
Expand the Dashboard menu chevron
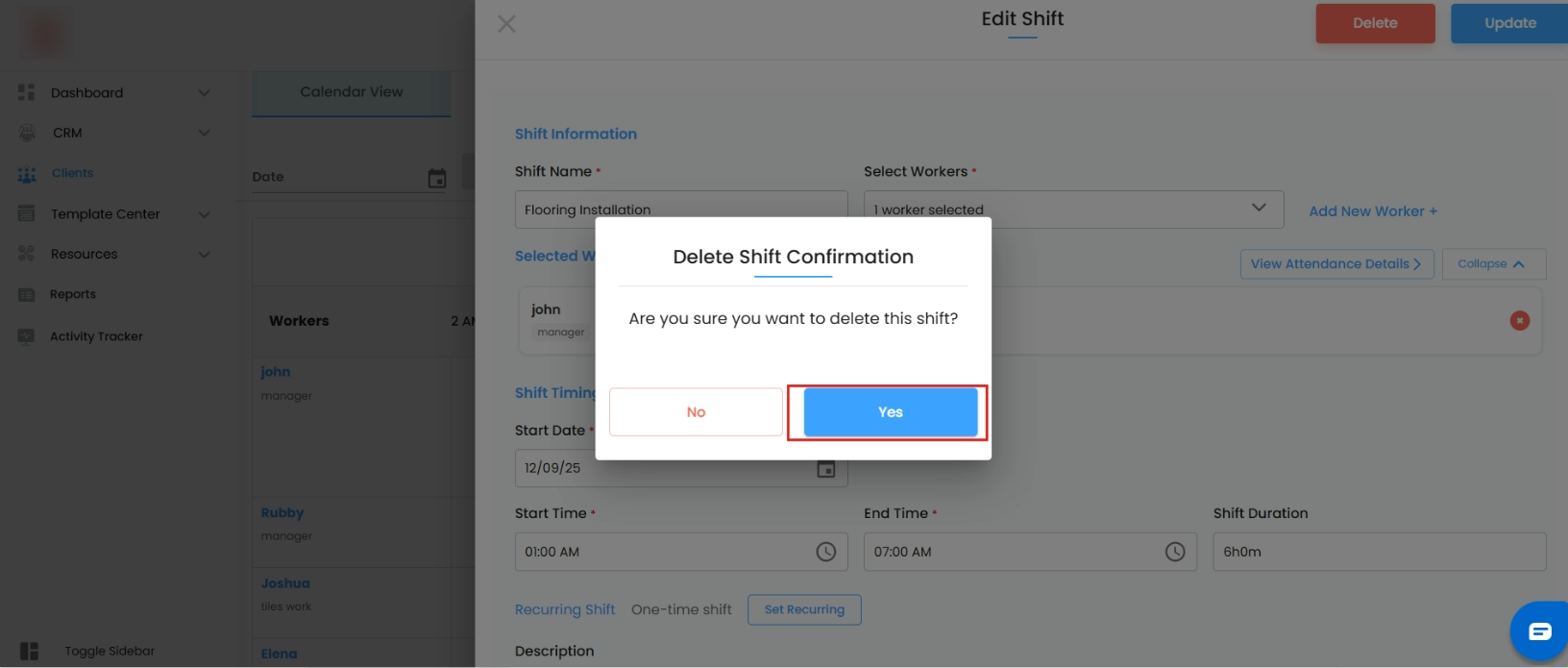204,93
